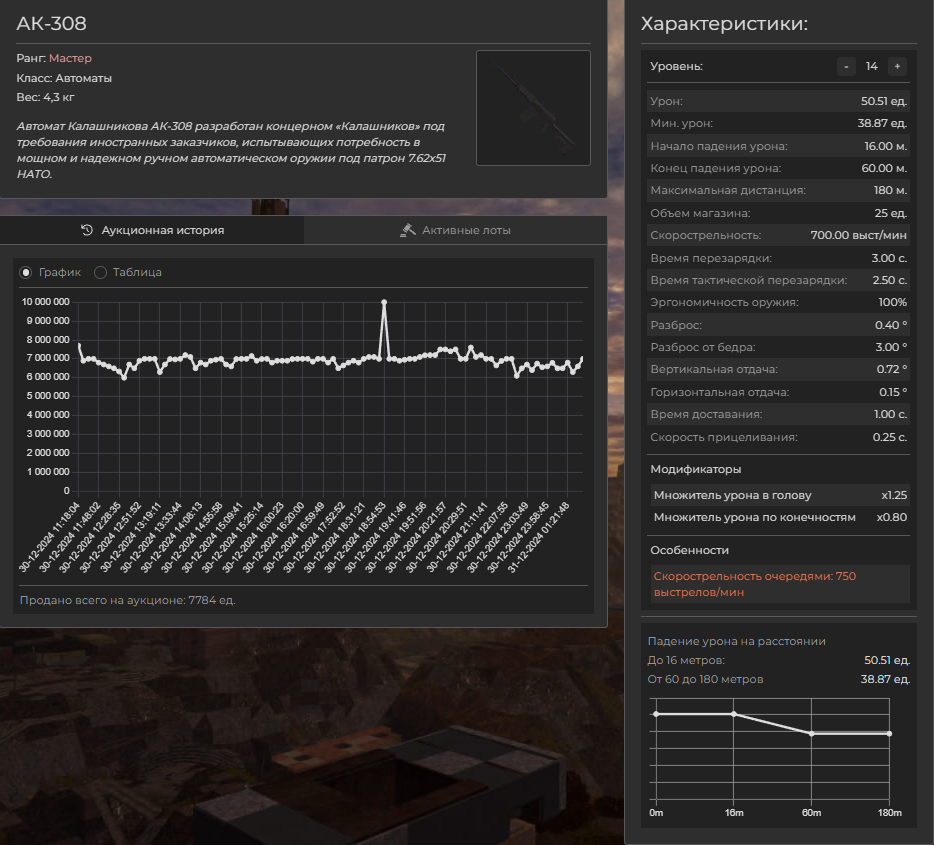Decrease weapon level with minus button
Image resolution: width=934 pixels, height=845 pixels.
pos(846,66)
